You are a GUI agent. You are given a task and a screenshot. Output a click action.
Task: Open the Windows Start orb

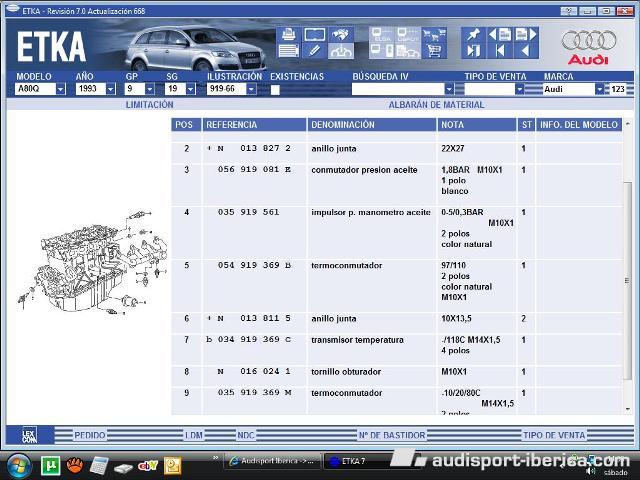coord(19,465)
